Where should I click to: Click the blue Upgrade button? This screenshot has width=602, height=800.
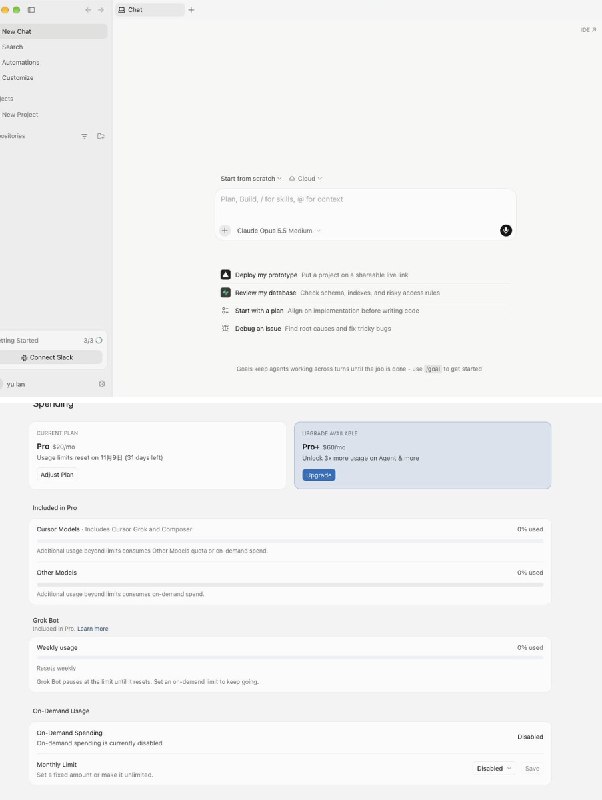(319, 475)
